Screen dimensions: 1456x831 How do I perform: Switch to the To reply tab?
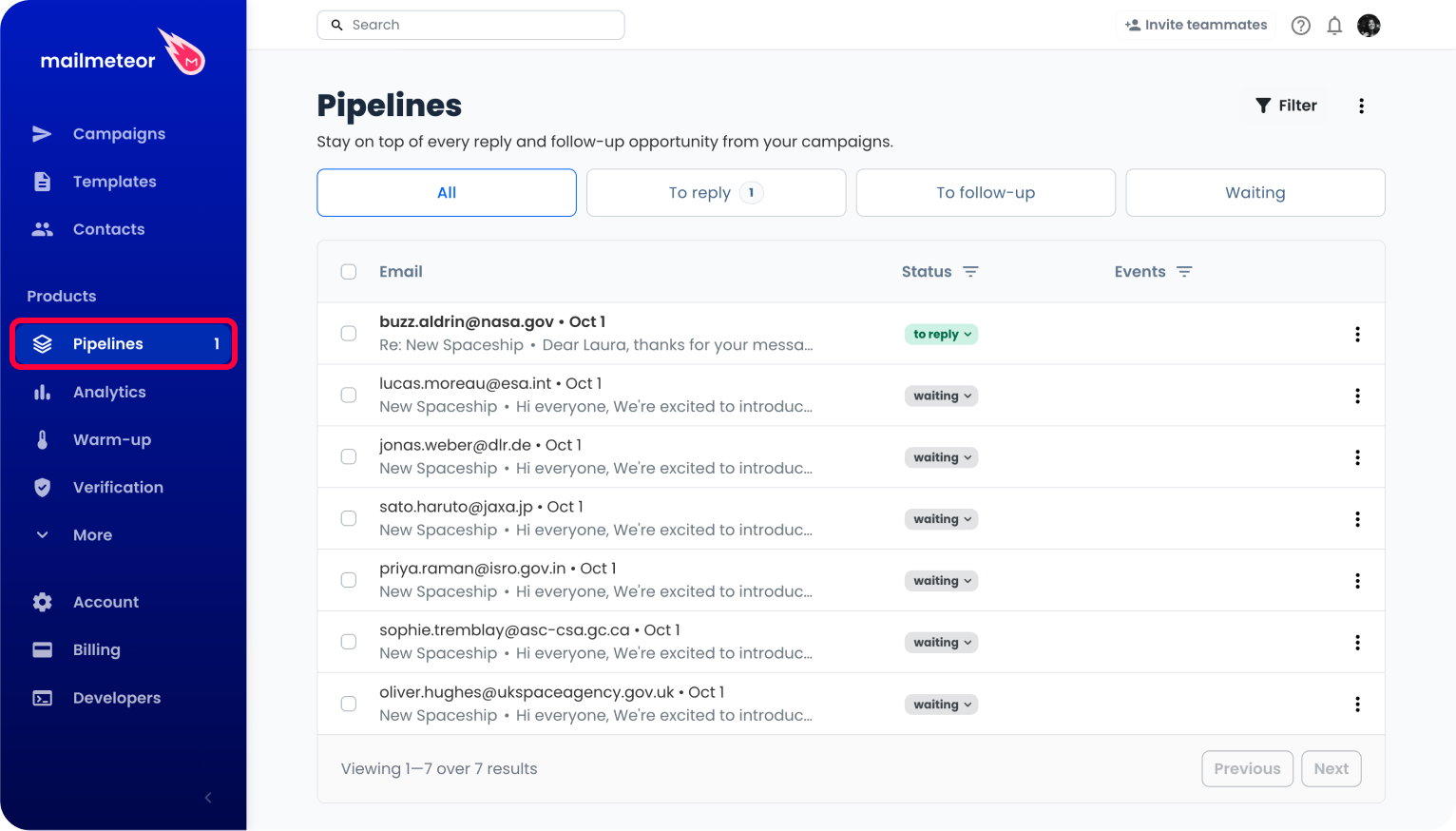click(x=717, y=193)
